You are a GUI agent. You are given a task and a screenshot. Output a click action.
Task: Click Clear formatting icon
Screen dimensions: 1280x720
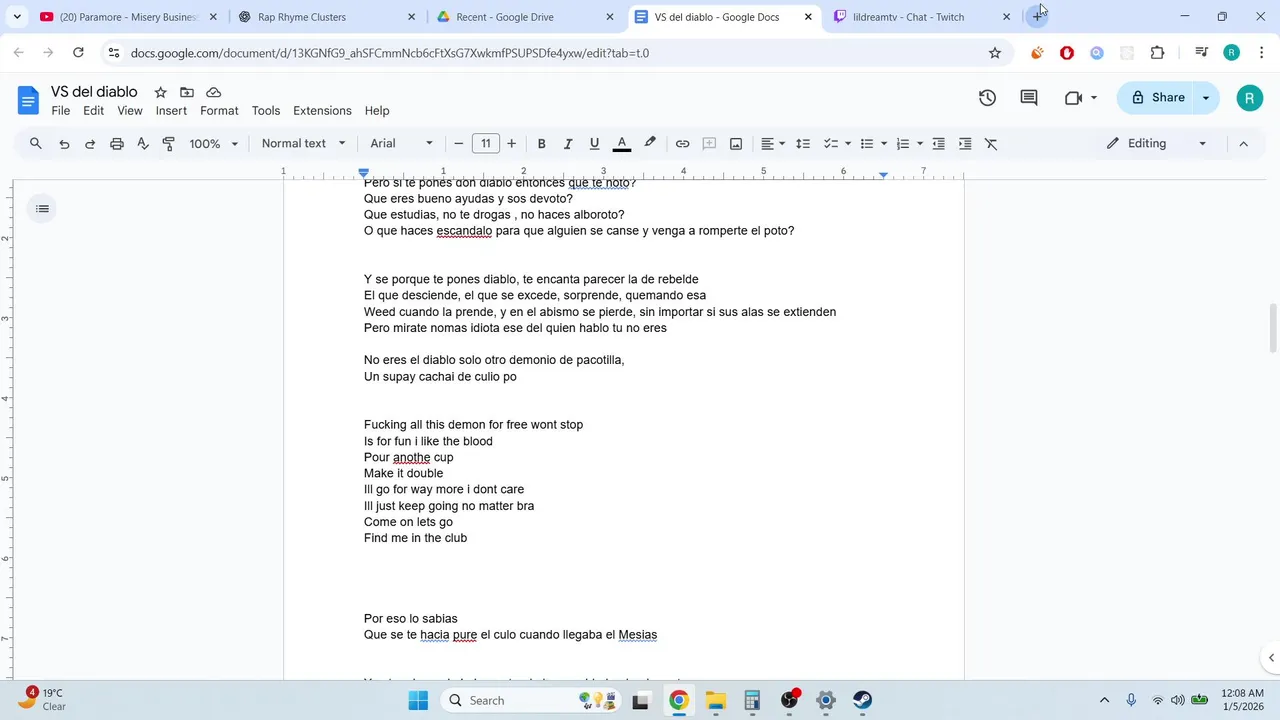pos(992,144)
